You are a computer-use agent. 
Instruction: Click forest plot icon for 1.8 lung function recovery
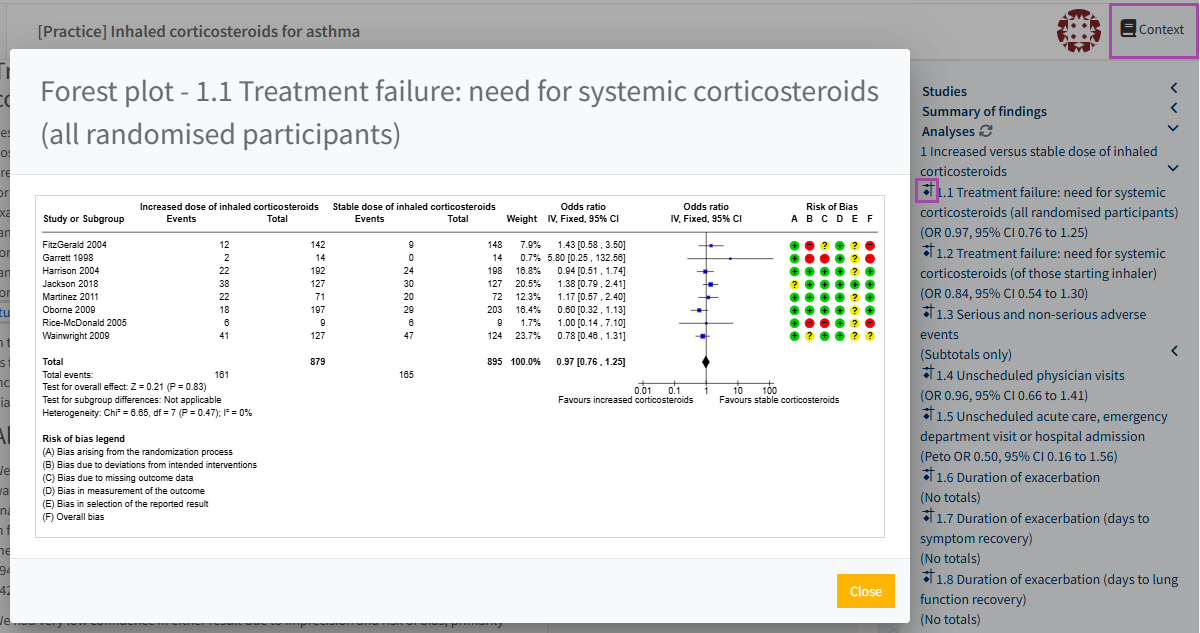(927, 578)
